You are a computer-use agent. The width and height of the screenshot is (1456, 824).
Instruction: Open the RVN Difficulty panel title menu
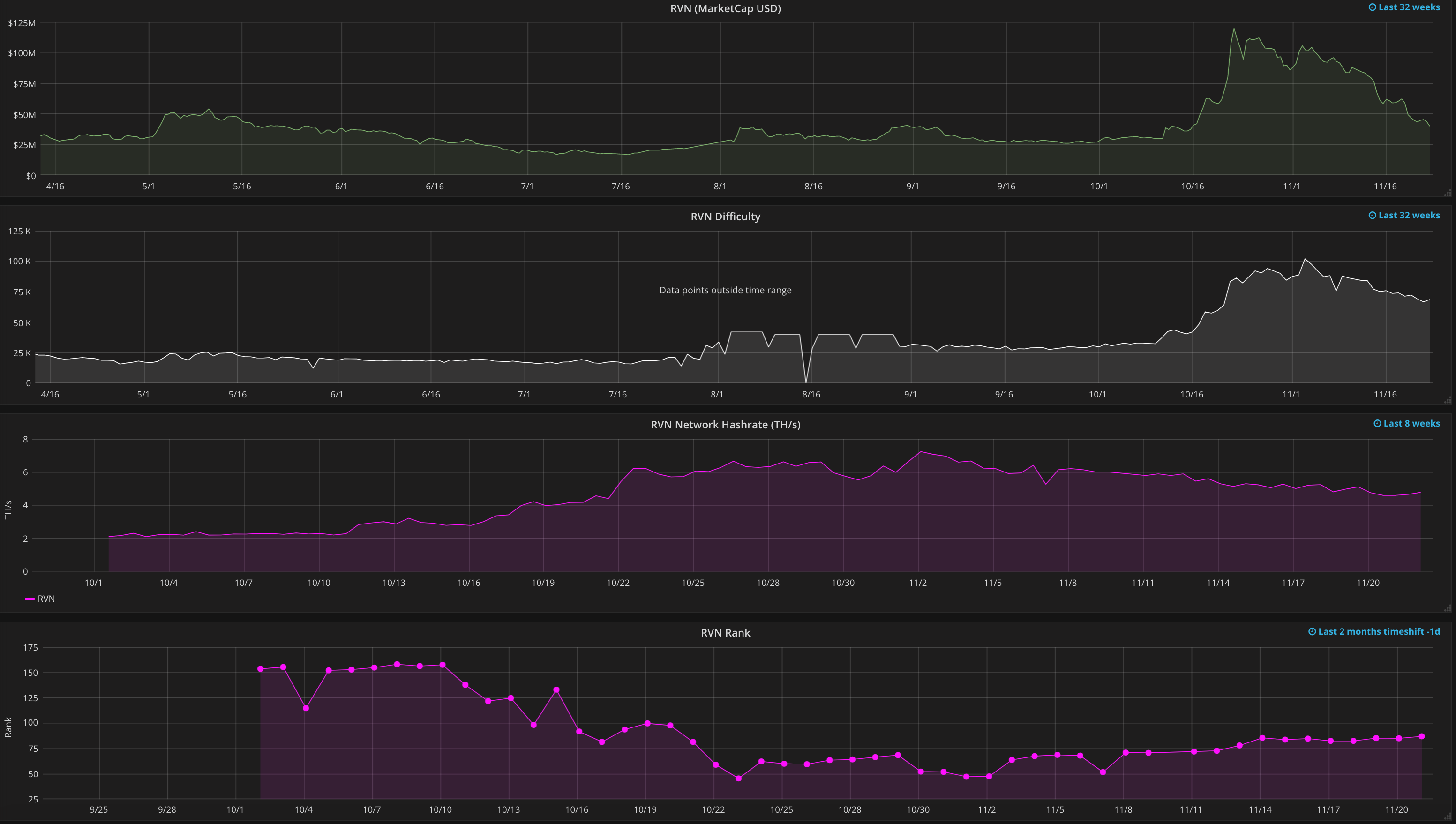pyautogui.click(x=725, y=217)
